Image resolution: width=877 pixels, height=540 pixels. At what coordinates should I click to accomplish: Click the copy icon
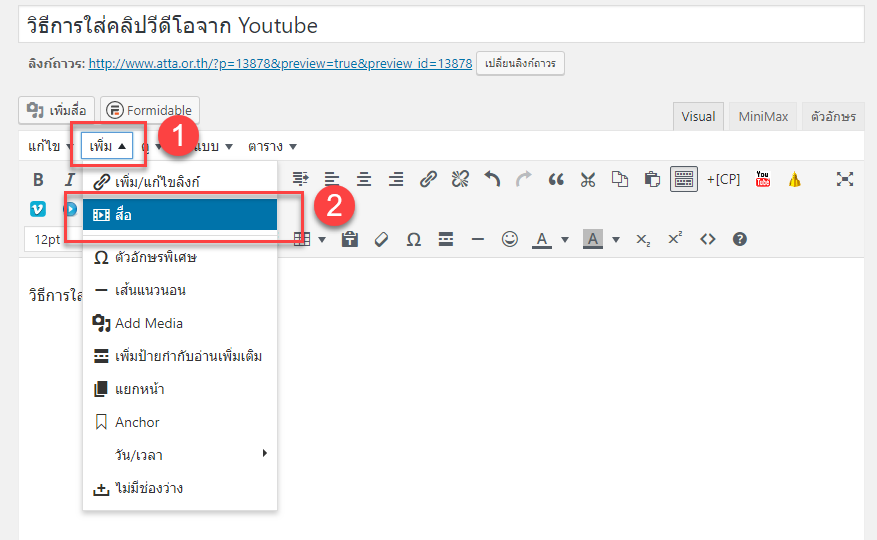[x=620, y=179]
